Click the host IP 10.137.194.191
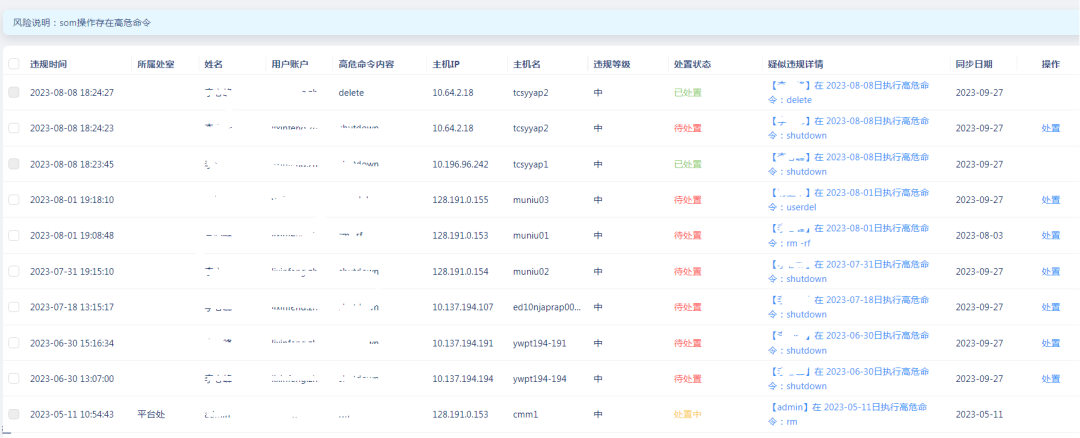This screenshot has width=1080, height=438. click(x=463, y=343)
